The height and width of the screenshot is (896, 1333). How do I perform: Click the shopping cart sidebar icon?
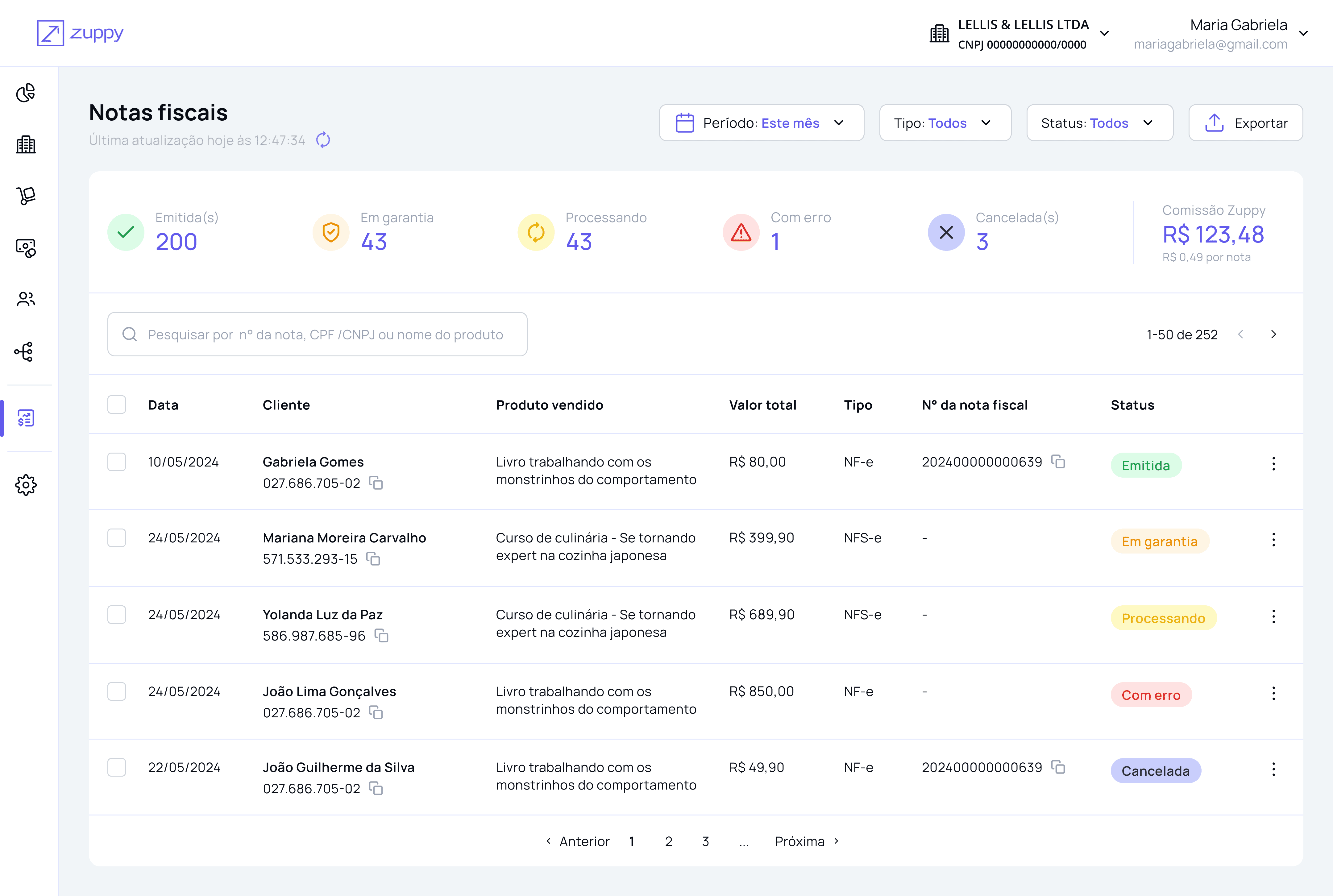(x=26, y=196)
